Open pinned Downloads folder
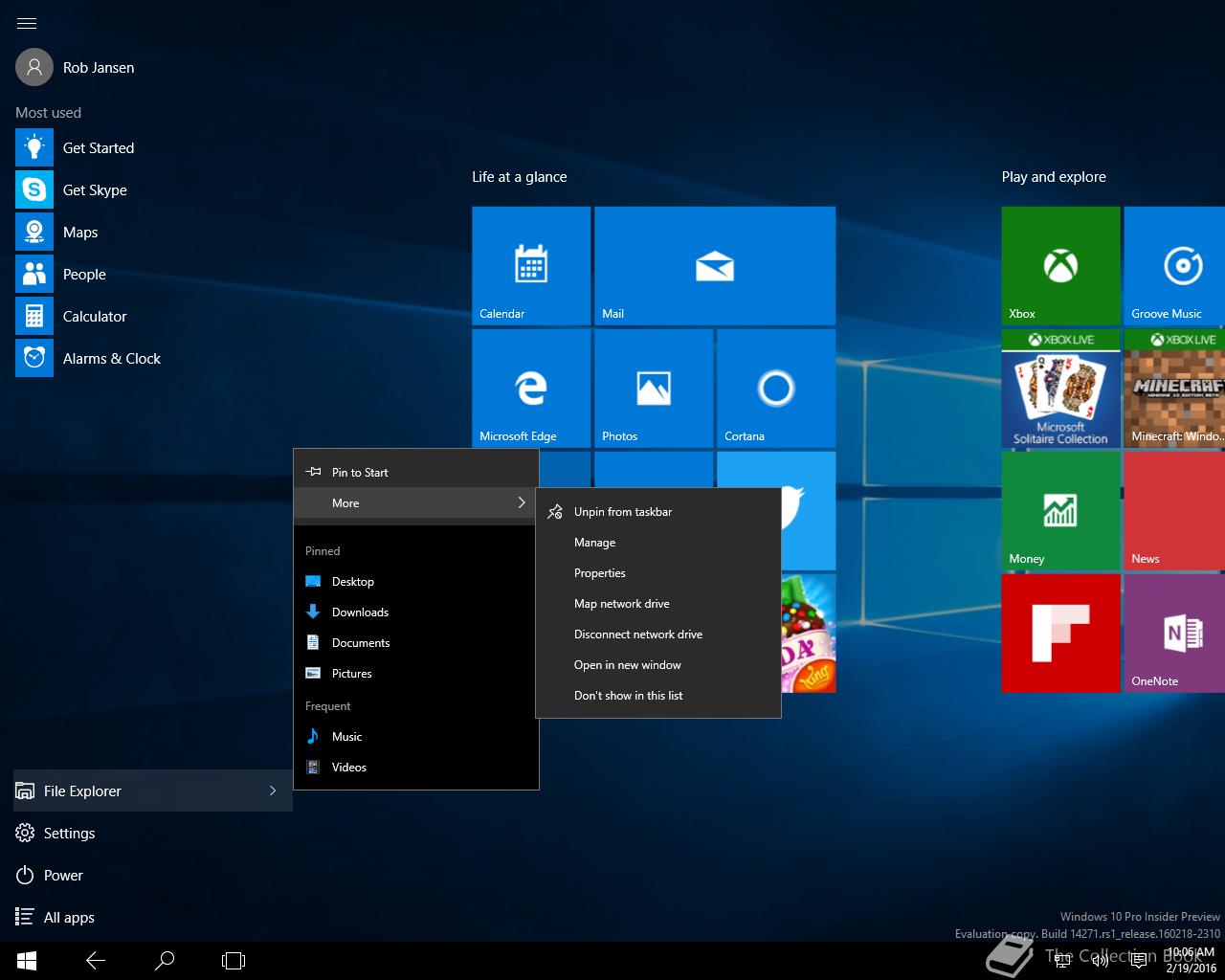The image size is (1225, 980). (x=416, y=612)
